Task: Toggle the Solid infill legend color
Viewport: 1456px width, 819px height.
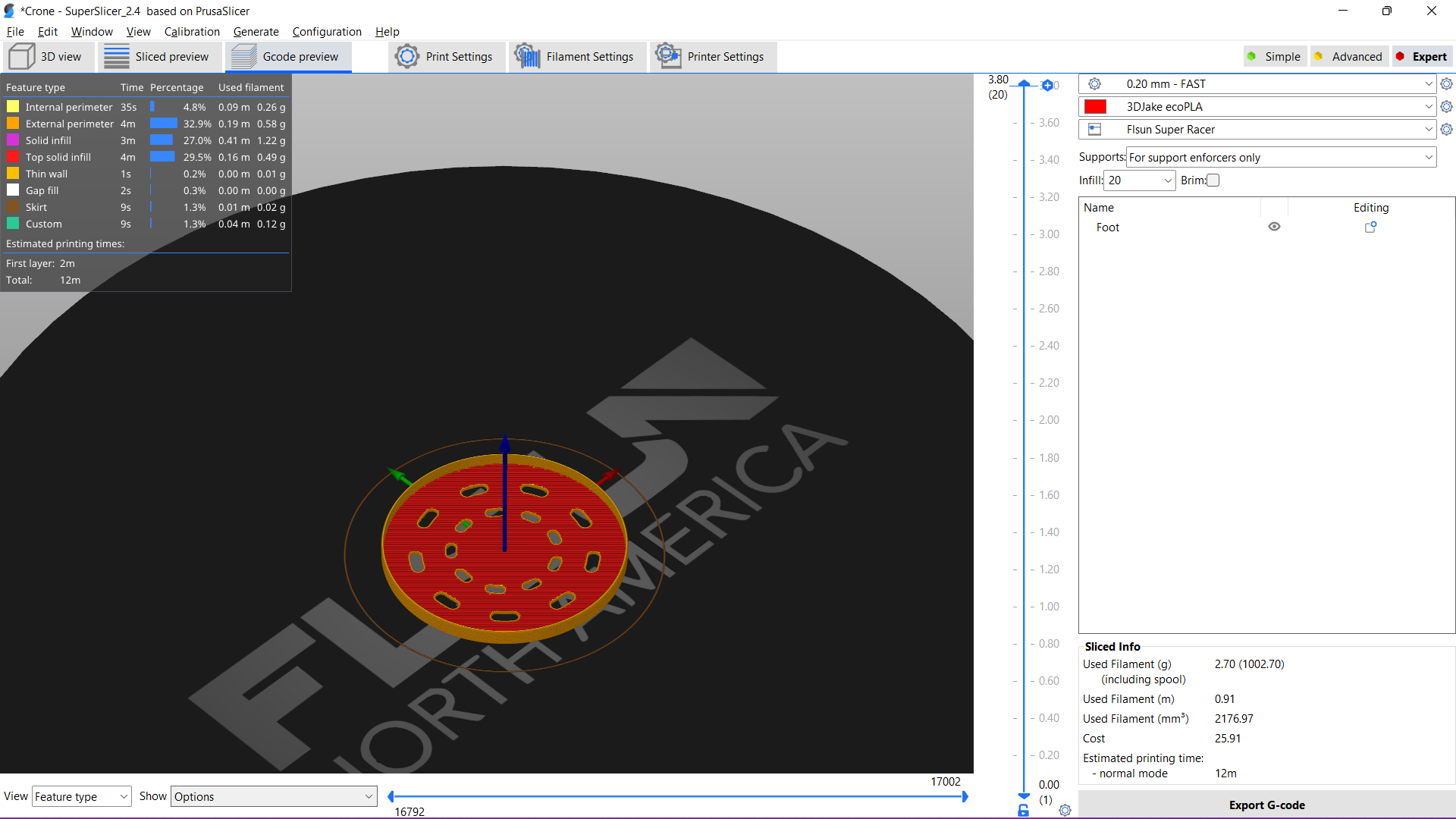Action: tap(13, 140)
